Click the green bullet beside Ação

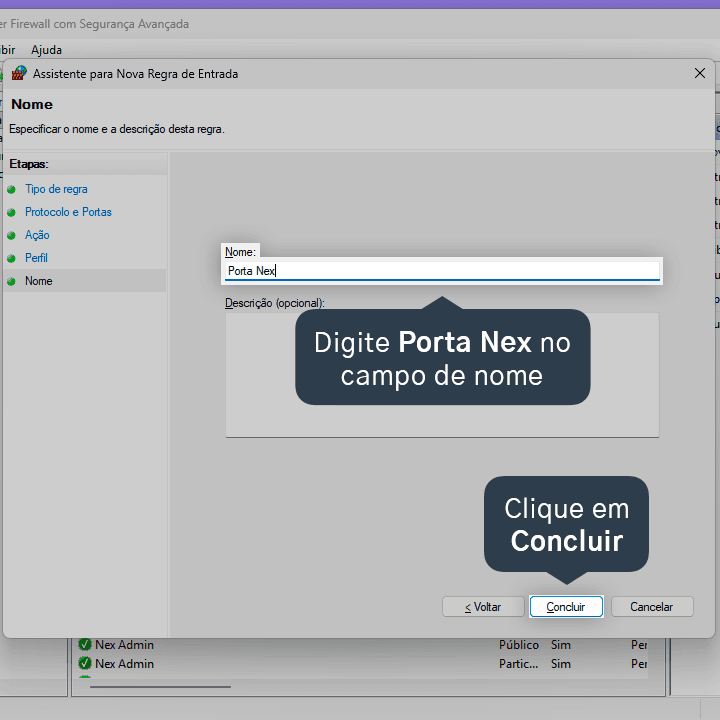click(11, 235)
